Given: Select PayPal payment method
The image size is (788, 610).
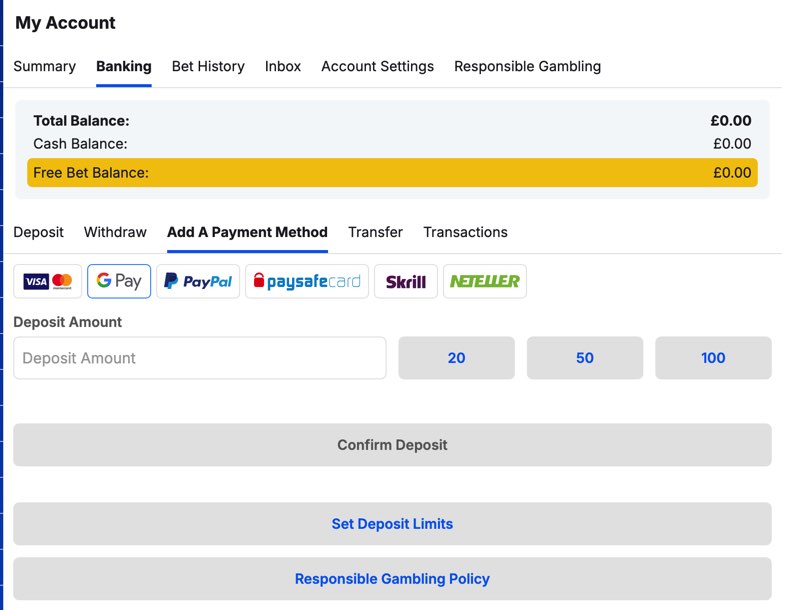Looking at the screenshot, I should click(x=198, y=281).
